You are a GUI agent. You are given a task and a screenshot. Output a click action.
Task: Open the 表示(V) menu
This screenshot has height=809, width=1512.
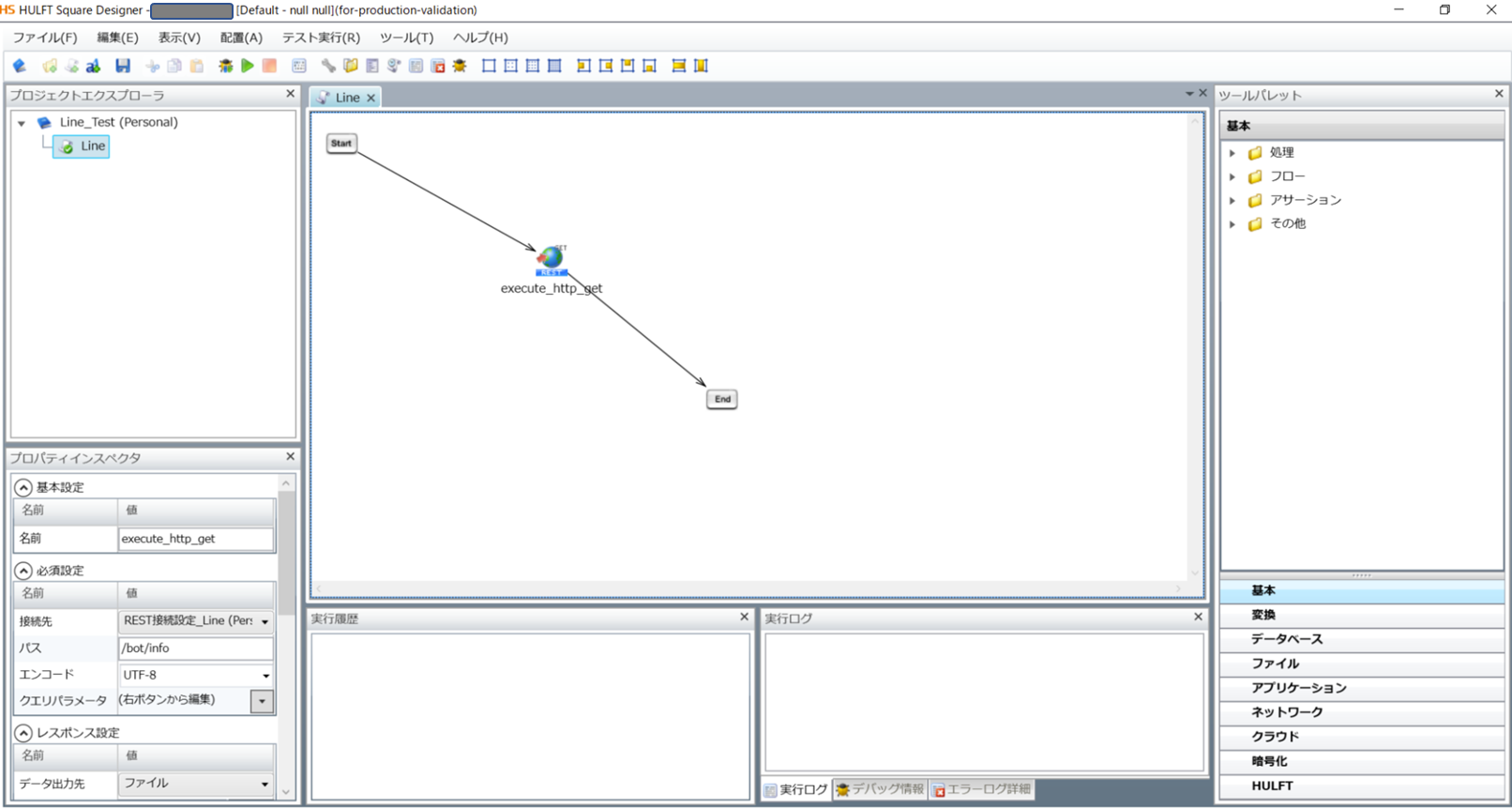pyautogui.click(x=179, y=38)
